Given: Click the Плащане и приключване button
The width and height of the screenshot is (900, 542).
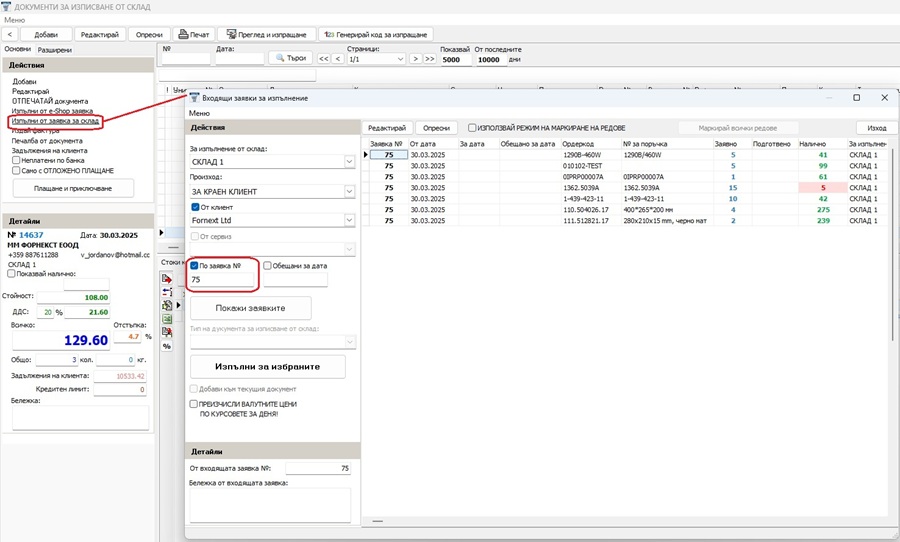Looking at the screenshot, I should pyautogui.click(x=73, y=188).
